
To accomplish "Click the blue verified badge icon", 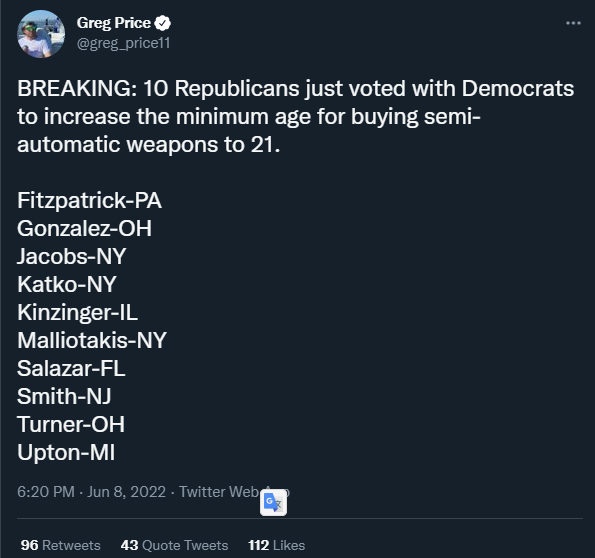I will tap(163, 24).
